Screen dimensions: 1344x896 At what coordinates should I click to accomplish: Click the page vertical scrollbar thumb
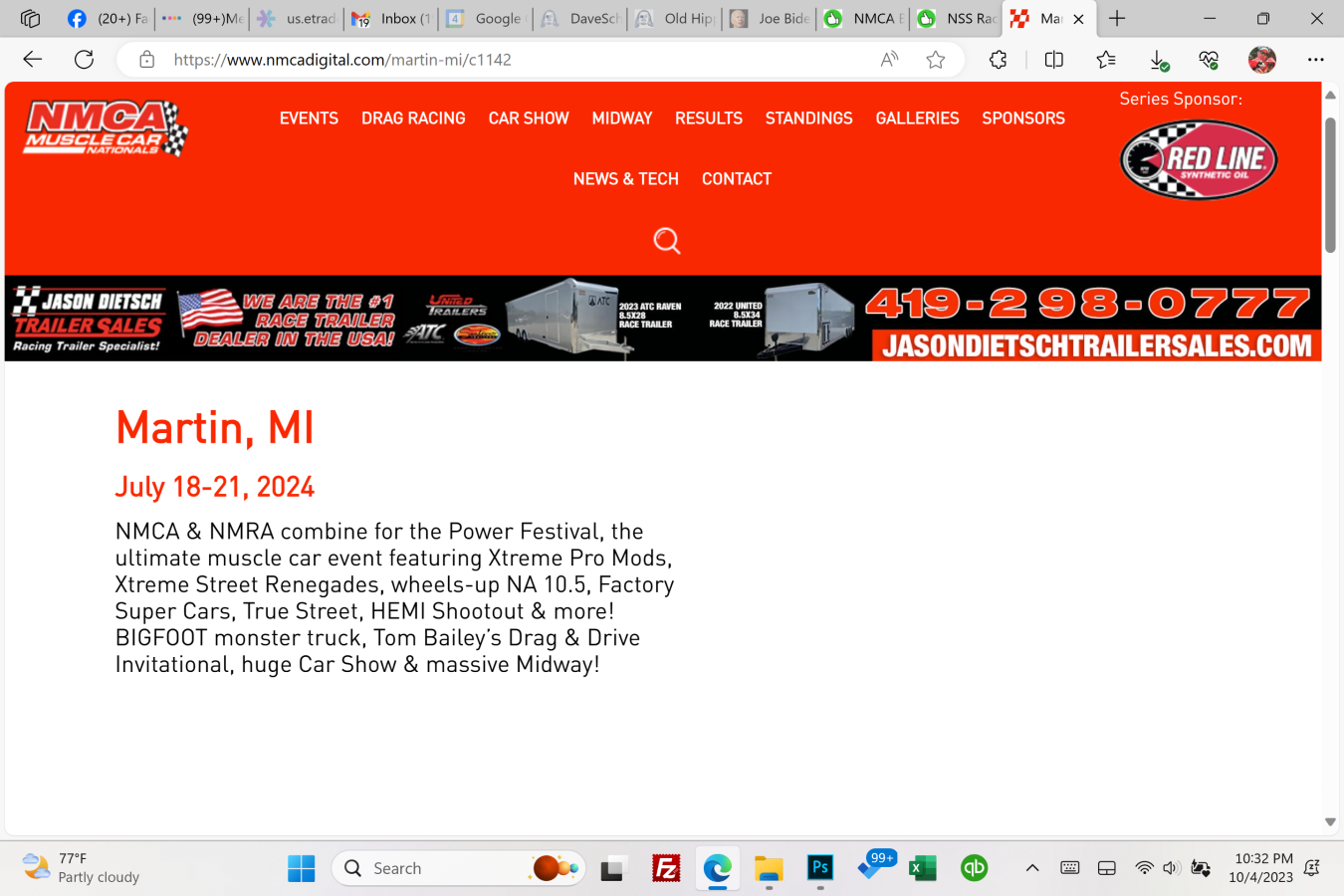pos(1330,185)
